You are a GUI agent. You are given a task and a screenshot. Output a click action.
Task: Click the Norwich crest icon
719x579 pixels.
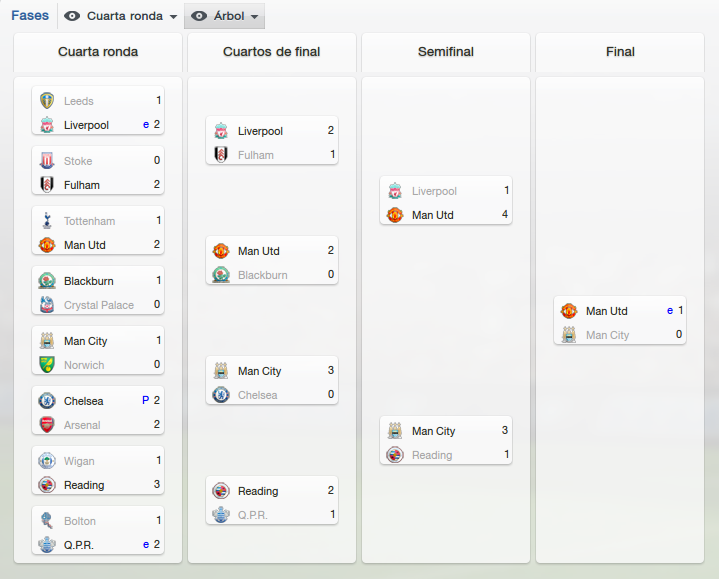pyautogui.click(x=47, y=364)
